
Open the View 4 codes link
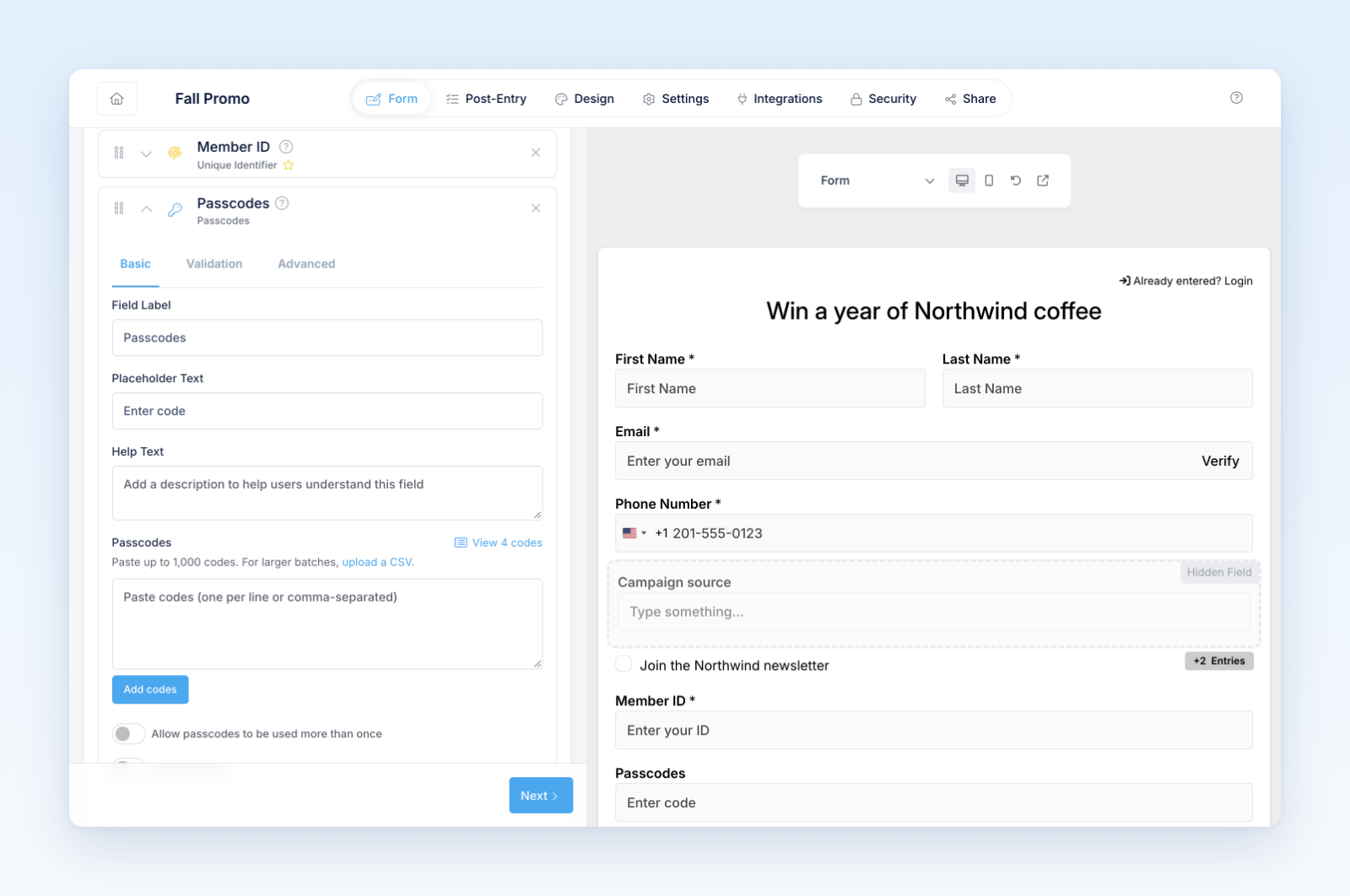(499, 542)
